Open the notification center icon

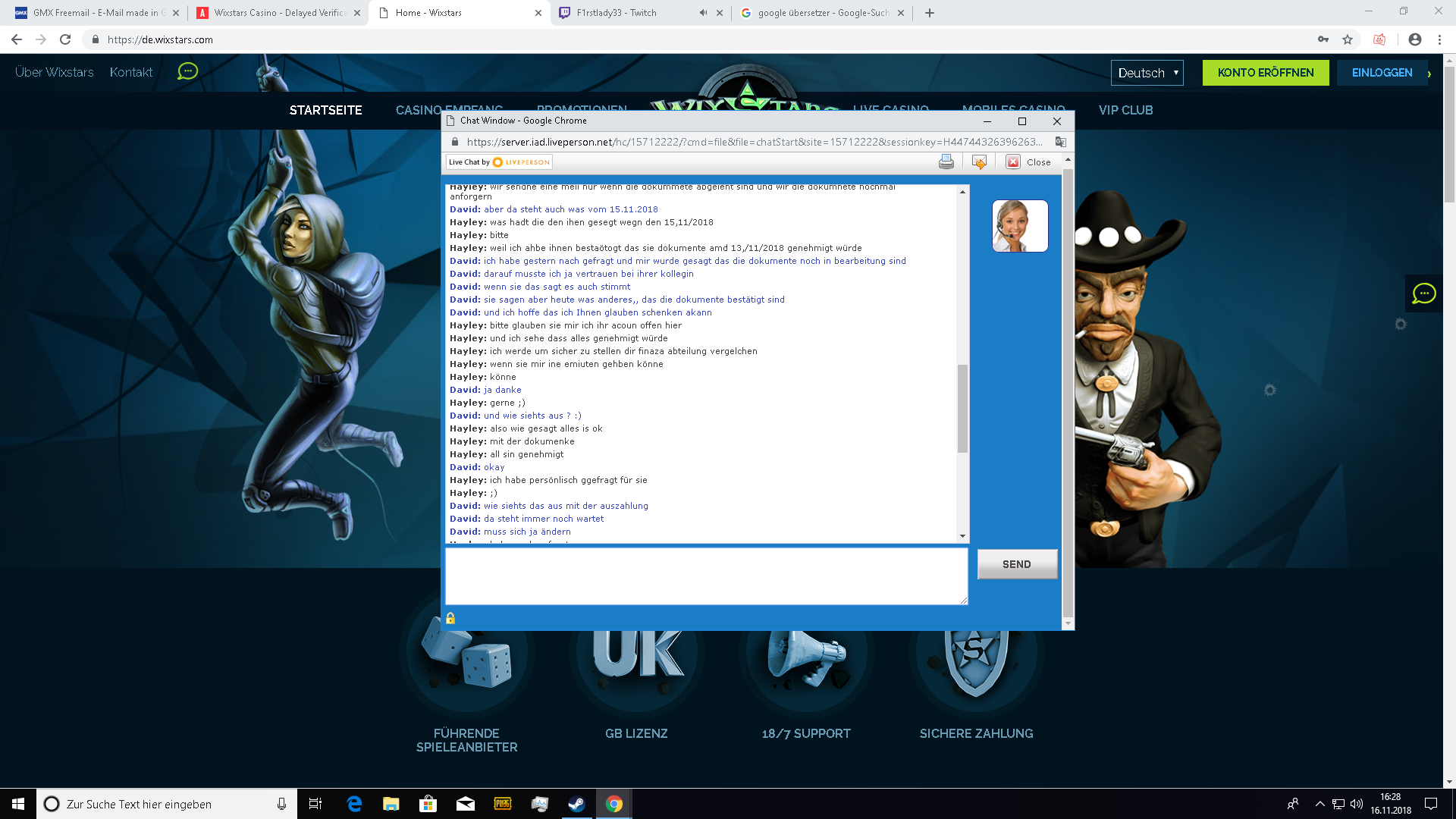[x=1431, y=804]
